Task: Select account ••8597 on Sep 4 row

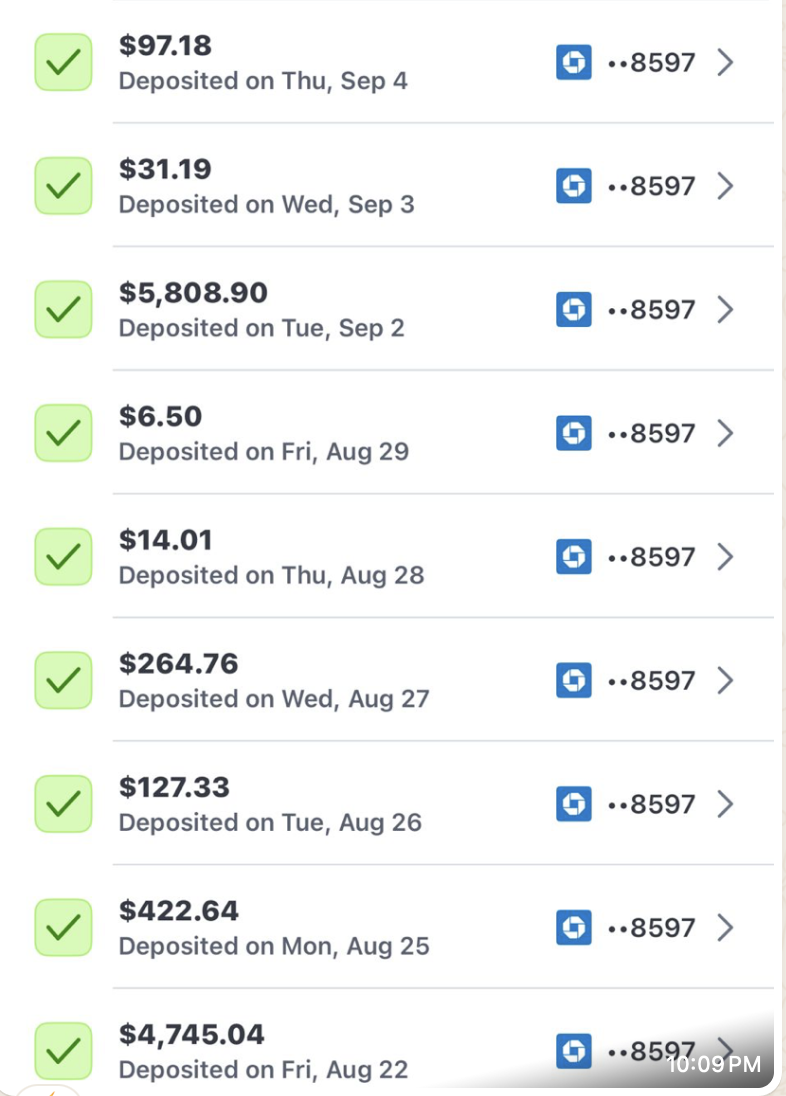Action: pyautogui.click(x=651, y=62)
